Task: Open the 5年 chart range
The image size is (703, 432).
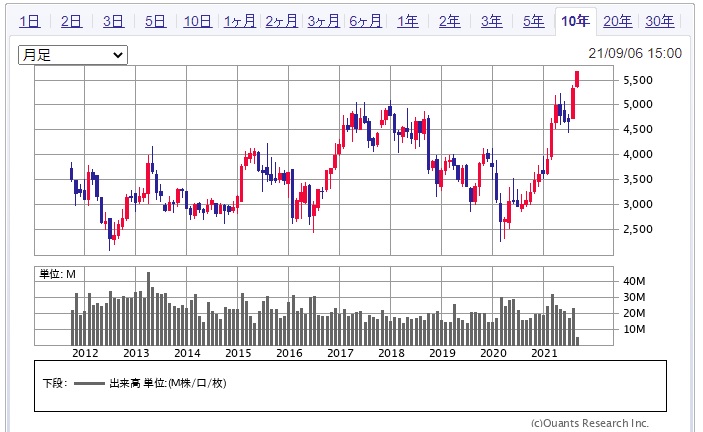Action: [534, 21]
